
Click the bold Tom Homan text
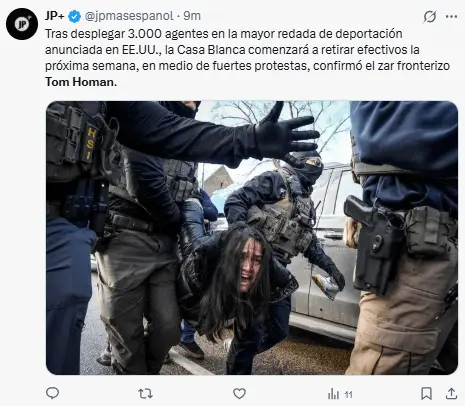tap(81, 82)
